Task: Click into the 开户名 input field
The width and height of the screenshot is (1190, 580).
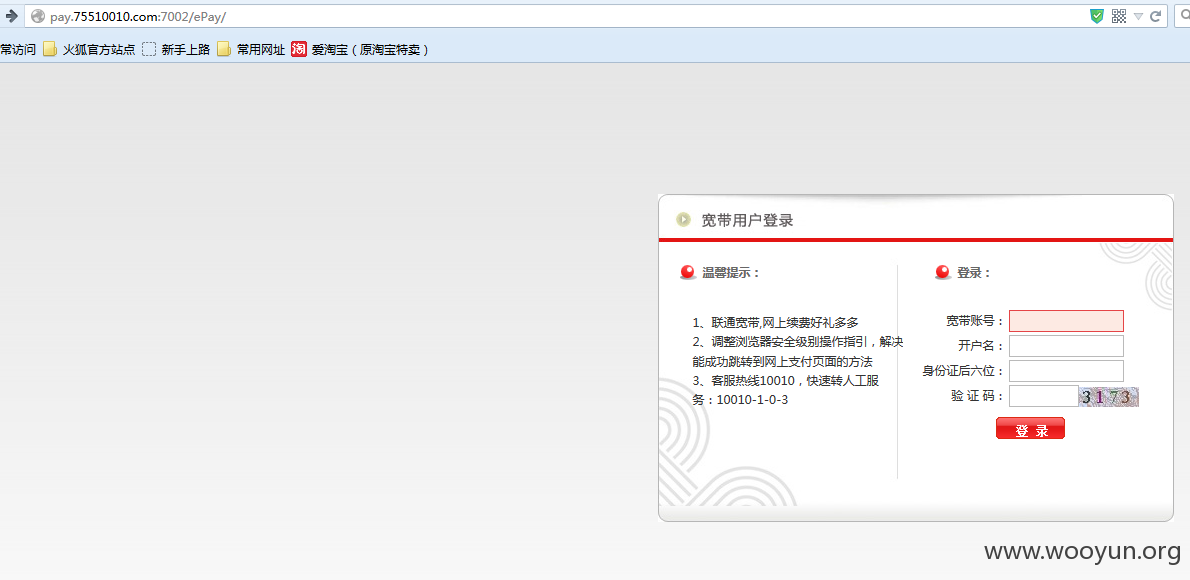Action: [1066, 346]
